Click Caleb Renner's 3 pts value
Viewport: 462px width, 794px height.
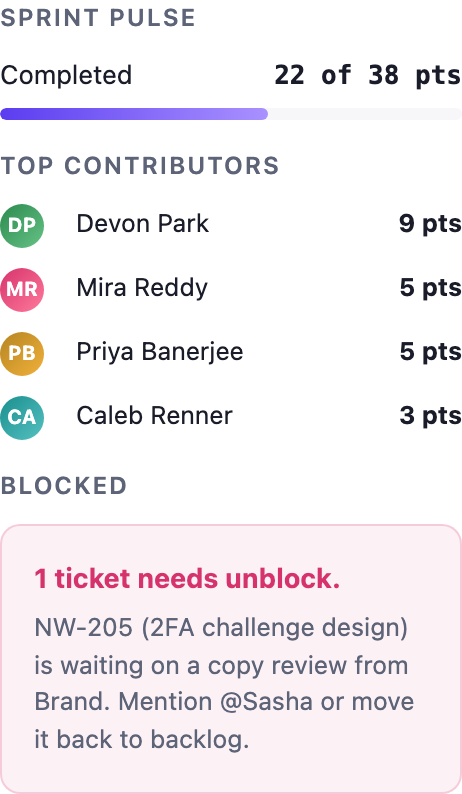430,416
